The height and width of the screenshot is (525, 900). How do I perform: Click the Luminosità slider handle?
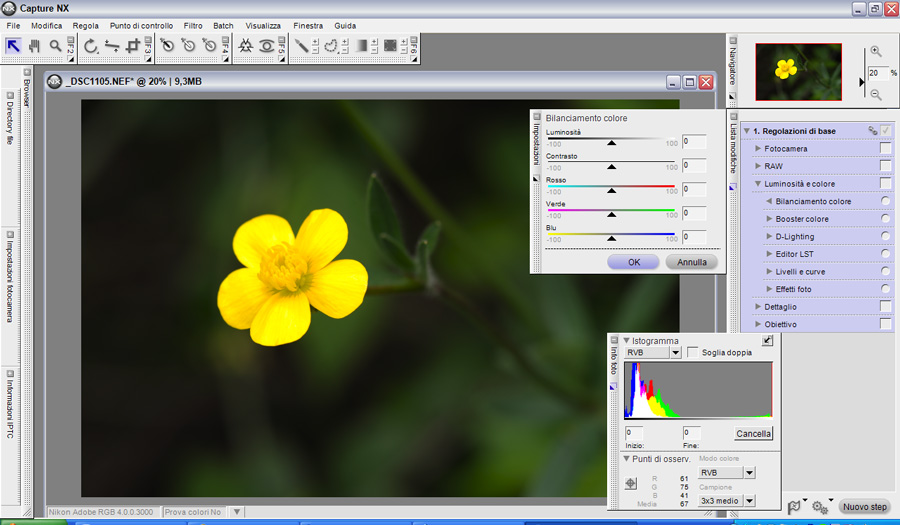611,143
